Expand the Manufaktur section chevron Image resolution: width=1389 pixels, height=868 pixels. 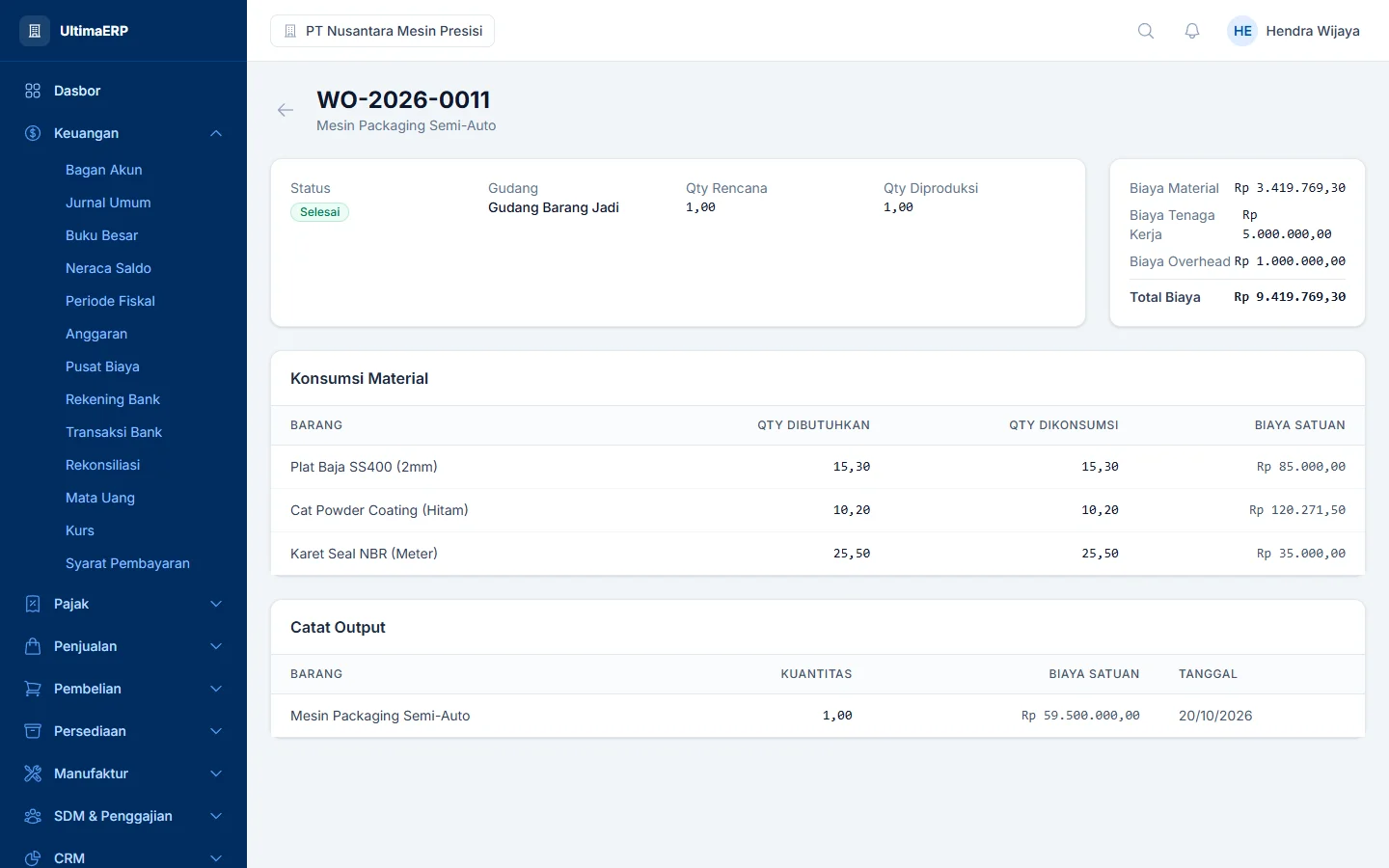[x=216, y=773]
